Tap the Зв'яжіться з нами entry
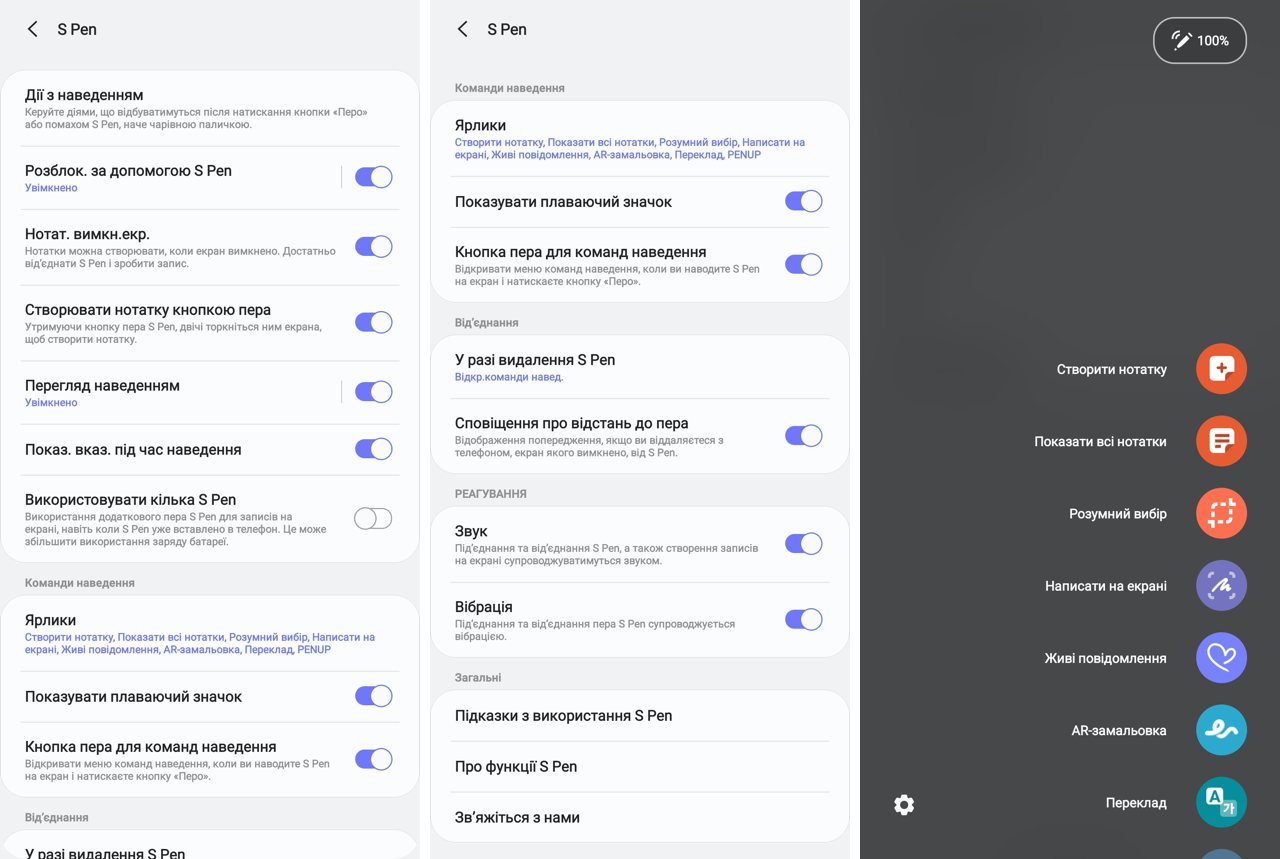This screenshot has width=1280, height=859. [x=640, y=817]
